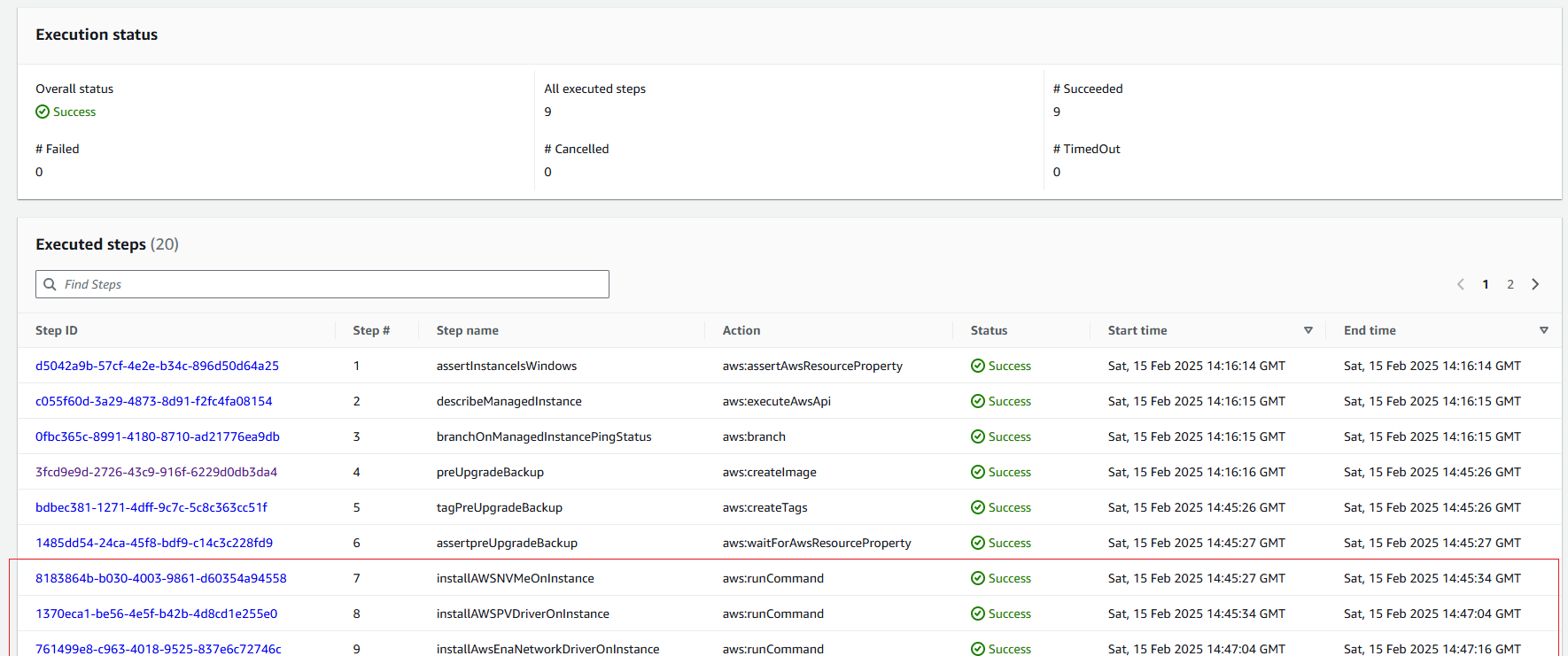Click end time 14:45:26 of preUpgradeBackup row
1568x656 pixels.
pos(1432,472)
